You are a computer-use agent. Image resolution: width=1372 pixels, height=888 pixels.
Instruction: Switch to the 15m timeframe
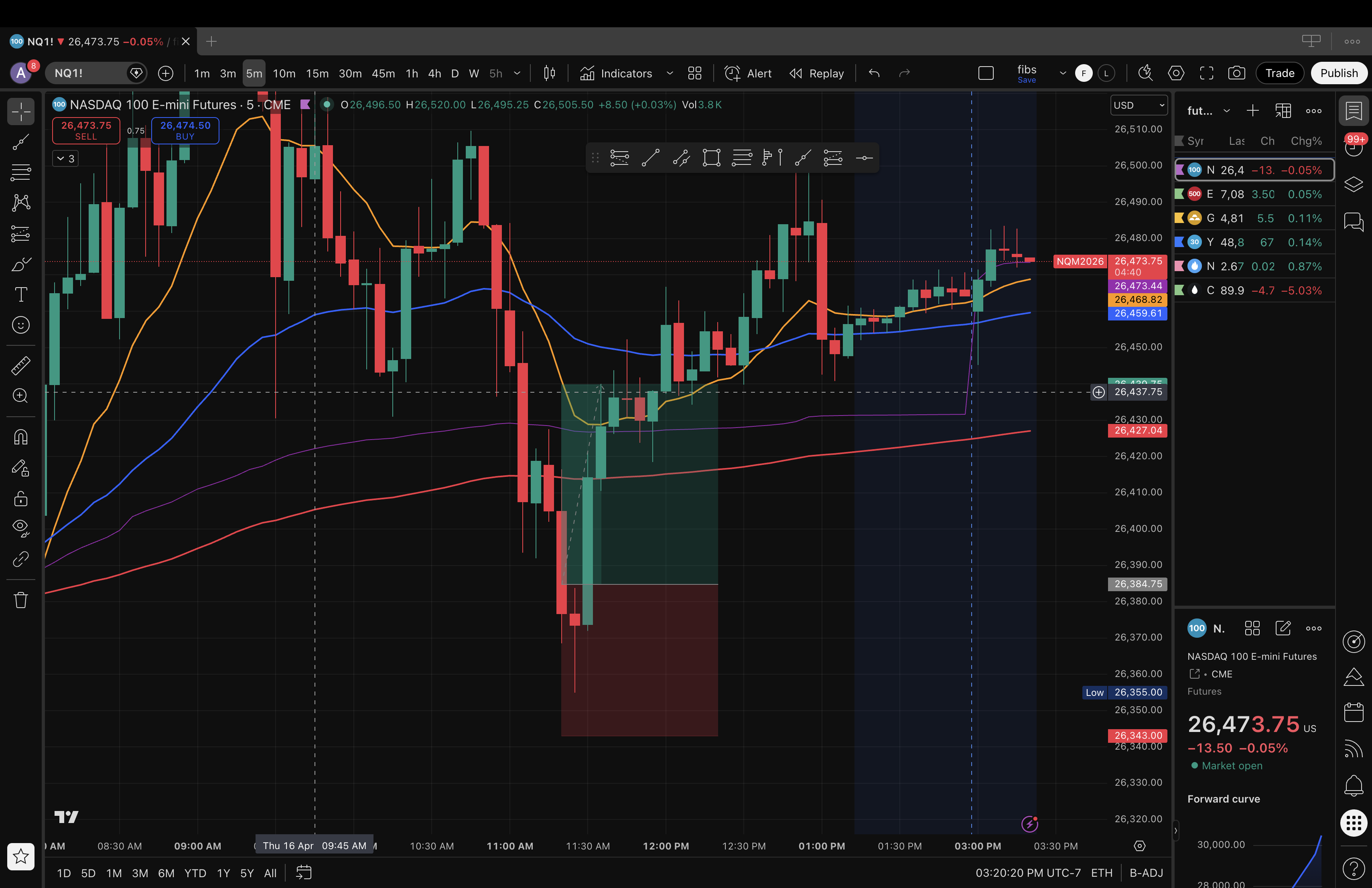click(x=317, y=73)
